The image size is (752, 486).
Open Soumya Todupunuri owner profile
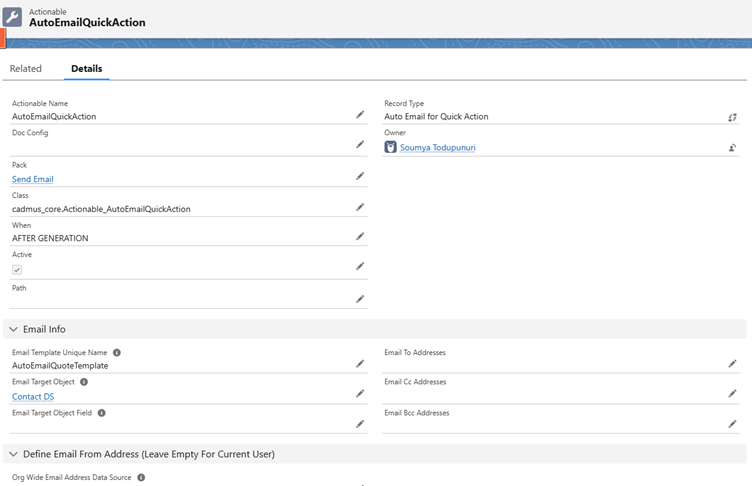[x=437, y=148]
